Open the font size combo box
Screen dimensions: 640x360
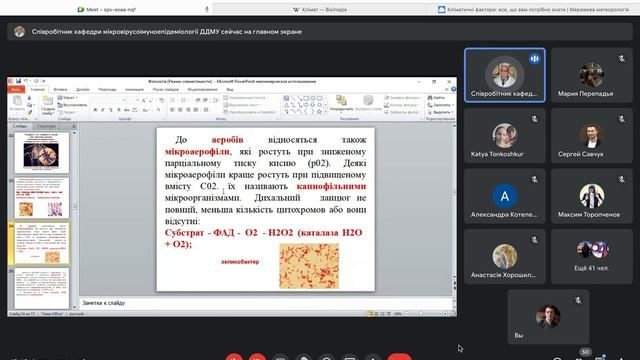133,100
